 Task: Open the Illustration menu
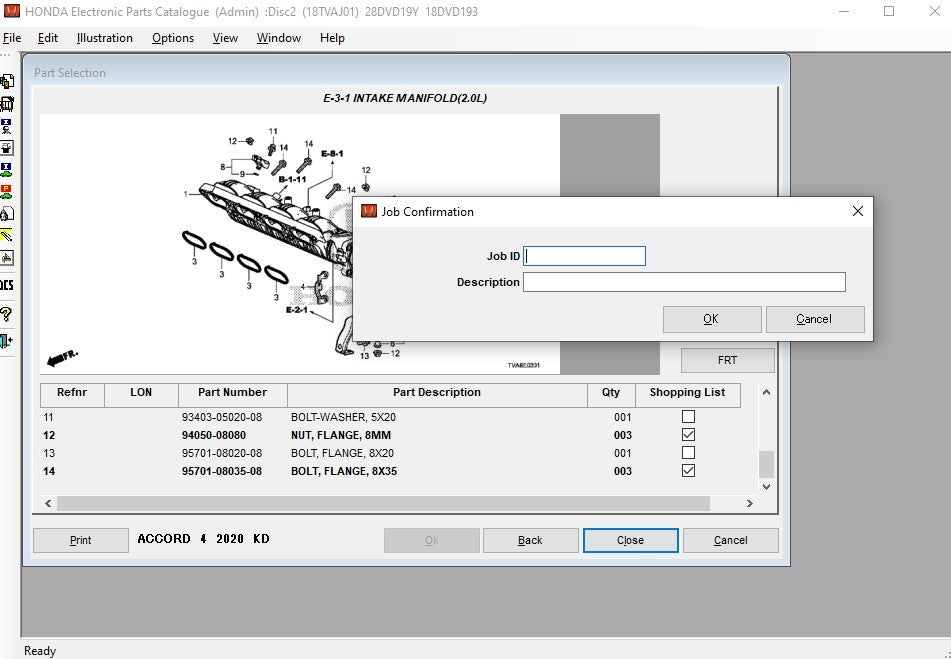pyautogui.click(x=105, y=38)
